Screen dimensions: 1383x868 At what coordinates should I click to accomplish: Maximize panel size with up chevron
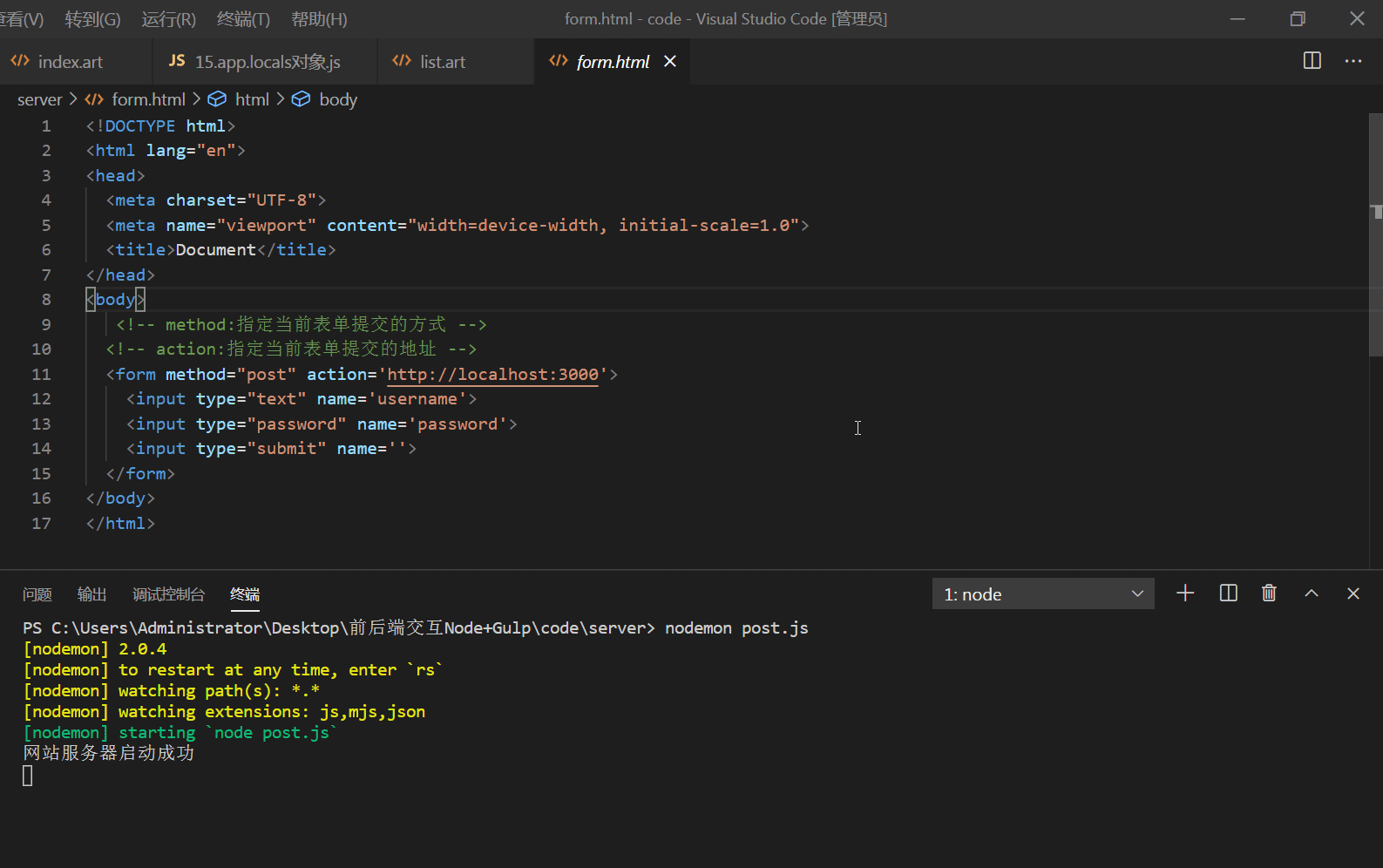1311,593
